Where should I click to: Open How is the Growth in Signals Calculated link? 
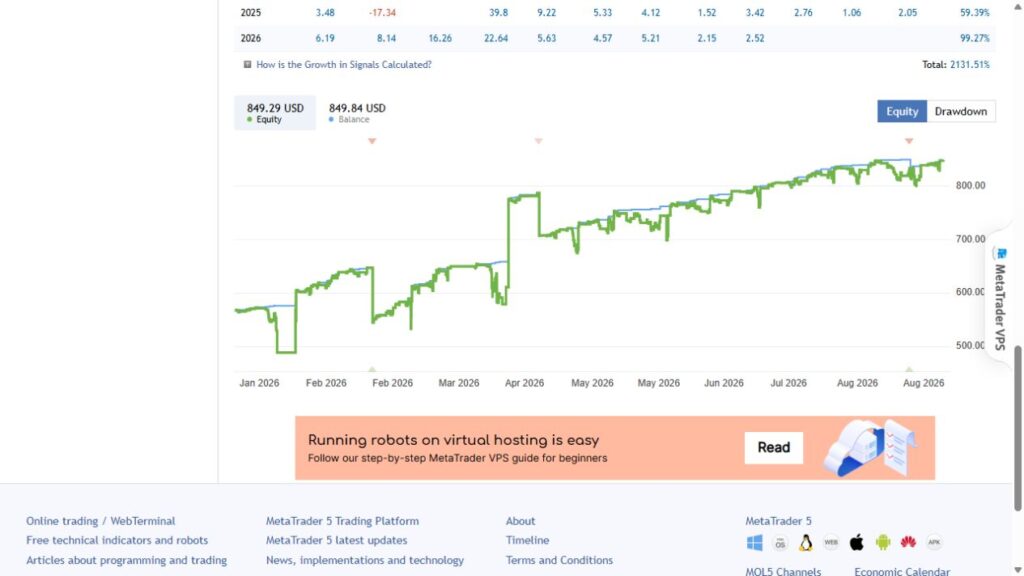(344, 65)
